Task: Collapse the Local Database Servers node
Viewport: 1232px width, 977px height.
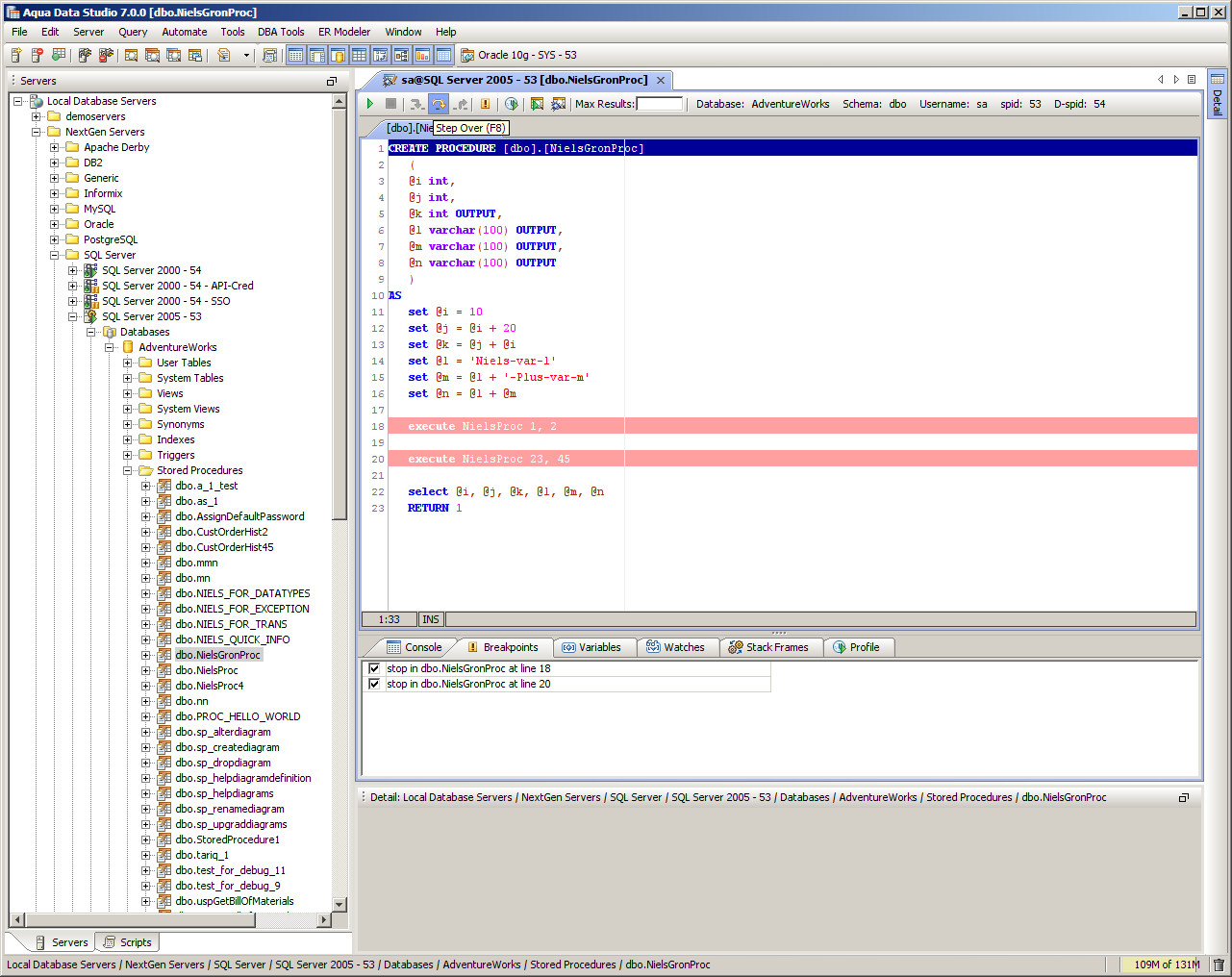Action: [x=17, y=101]
